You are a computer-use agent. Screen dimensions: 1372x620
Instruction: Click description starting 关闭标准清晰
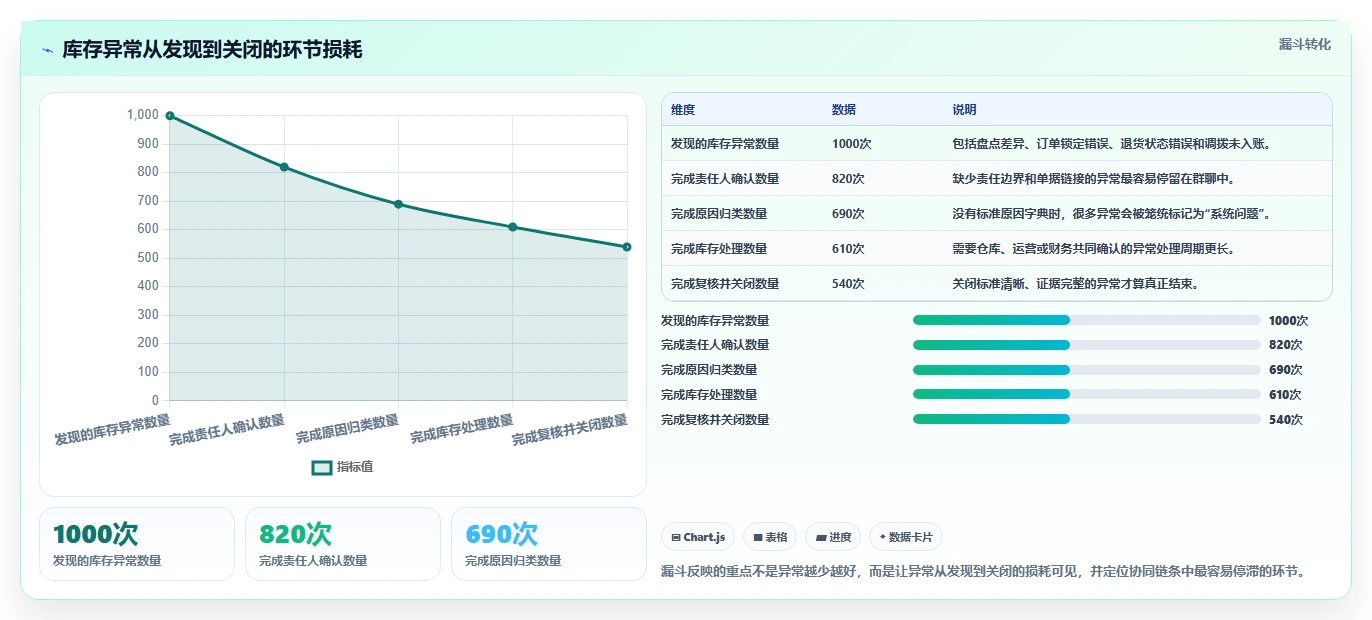[1076, 284]
